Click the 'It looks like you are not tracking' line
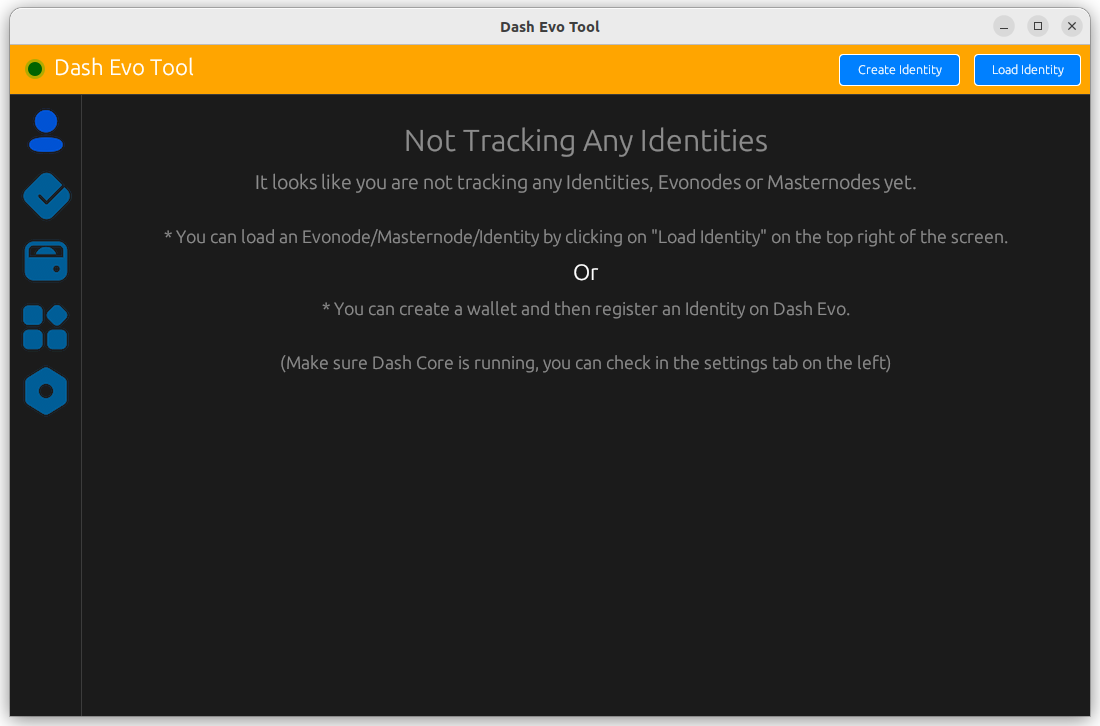1100x726 pixels. (x=586, y=182)
